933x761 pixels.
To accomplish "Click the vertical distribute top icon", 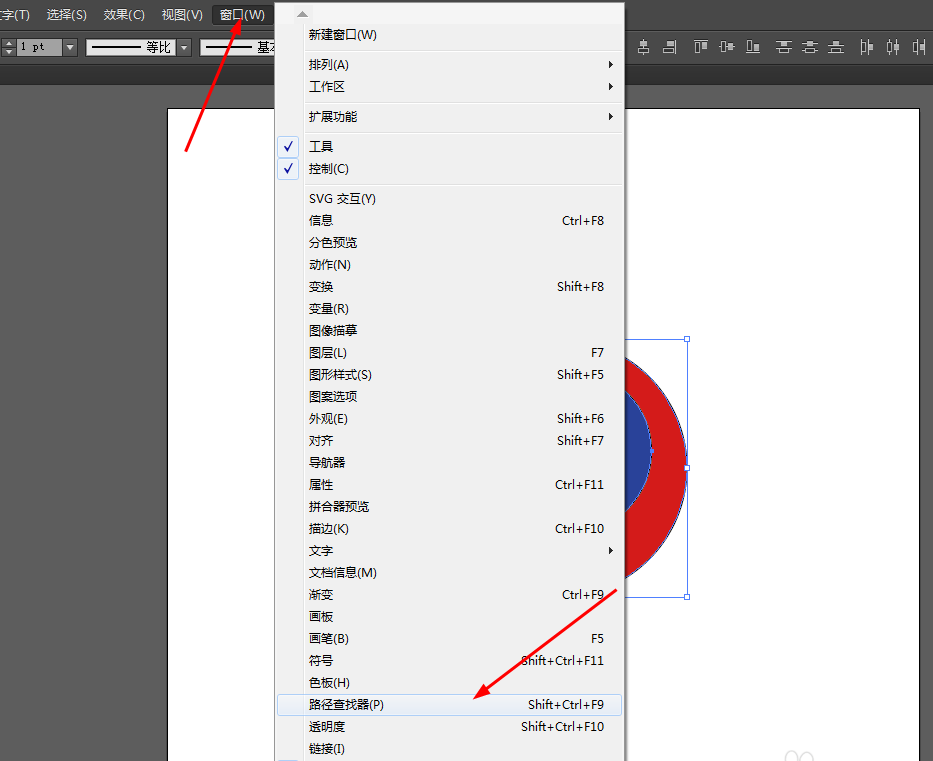I will pos(784,47).
